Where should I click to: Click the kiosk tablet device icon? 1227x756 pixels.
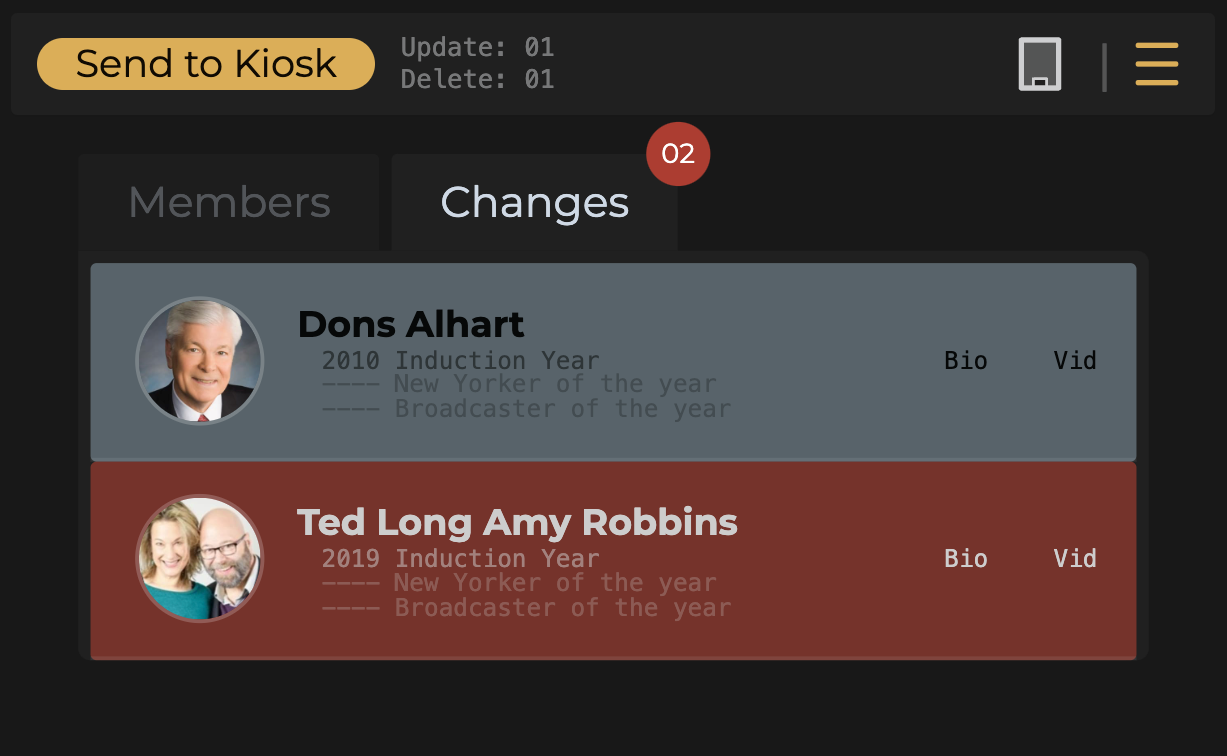[1040, 65]
